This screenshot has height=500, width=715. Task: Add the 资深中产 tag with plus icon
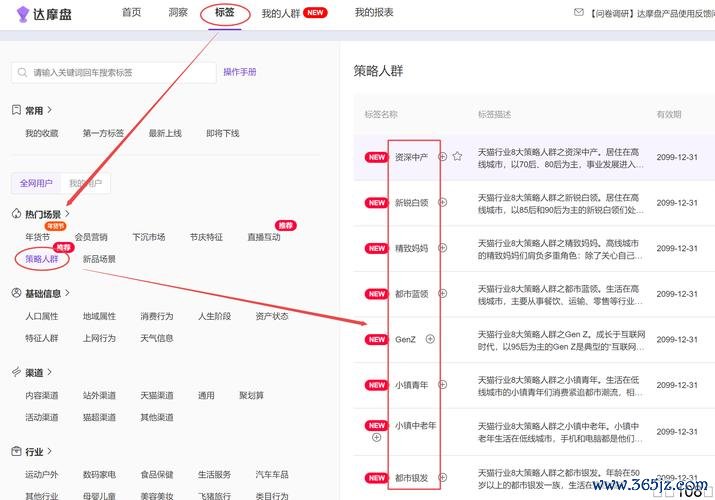(x=442, y=157)
